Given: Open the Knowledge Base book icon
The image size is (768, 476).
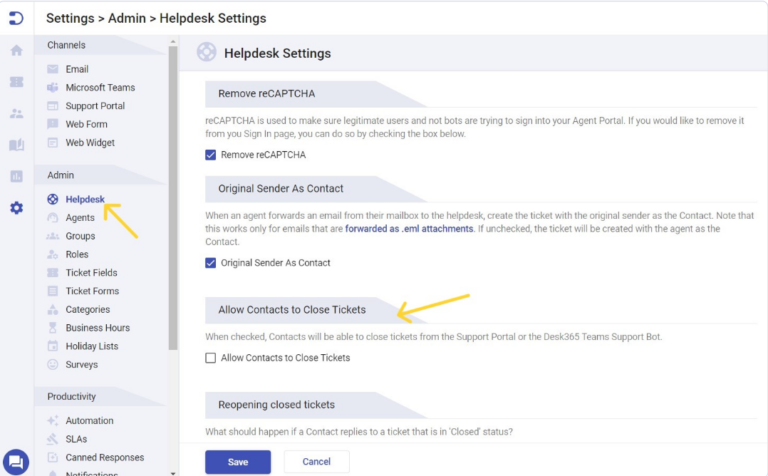Looking at the screenshot, I should (x=16, y=145).
